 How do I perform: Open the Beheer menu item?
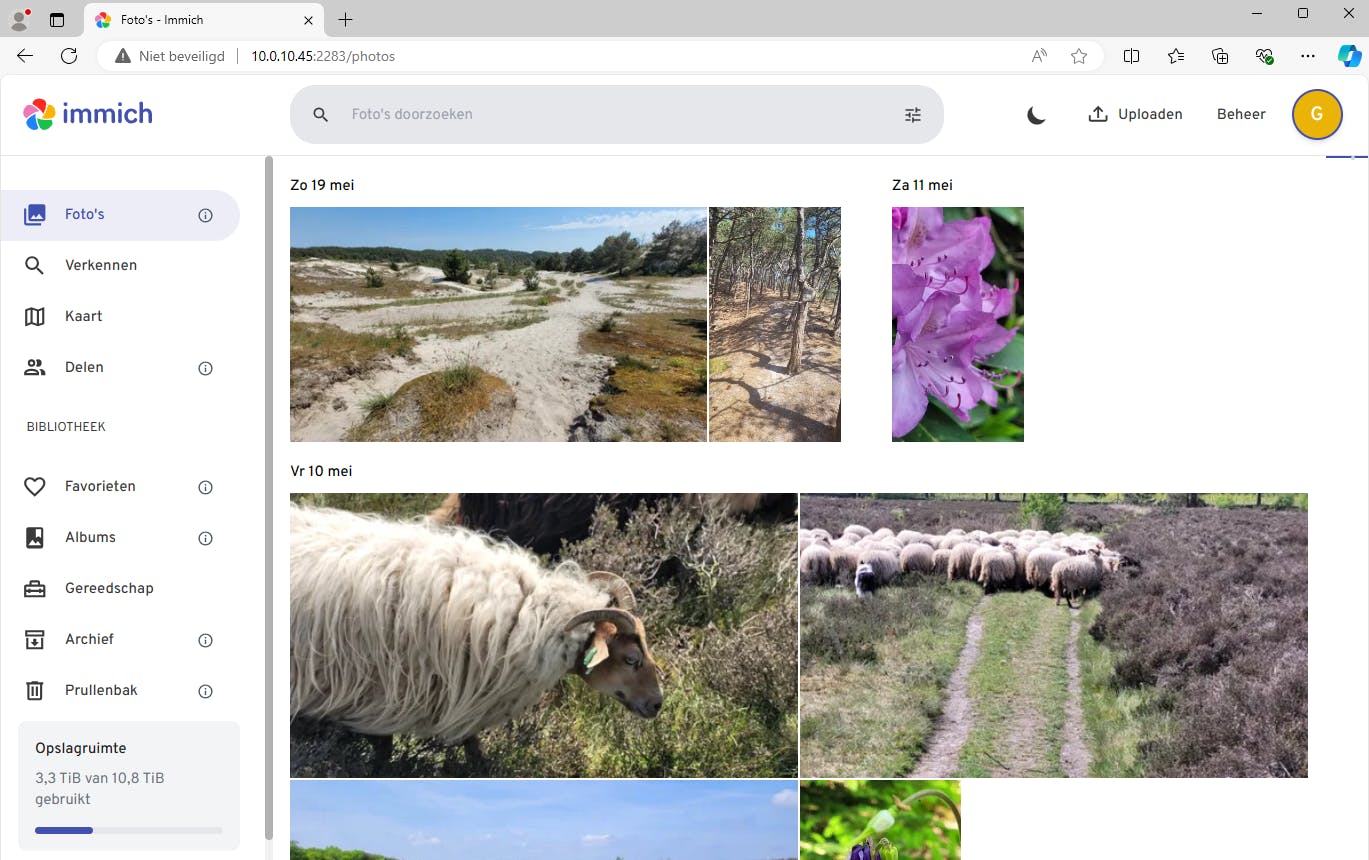1240,114
